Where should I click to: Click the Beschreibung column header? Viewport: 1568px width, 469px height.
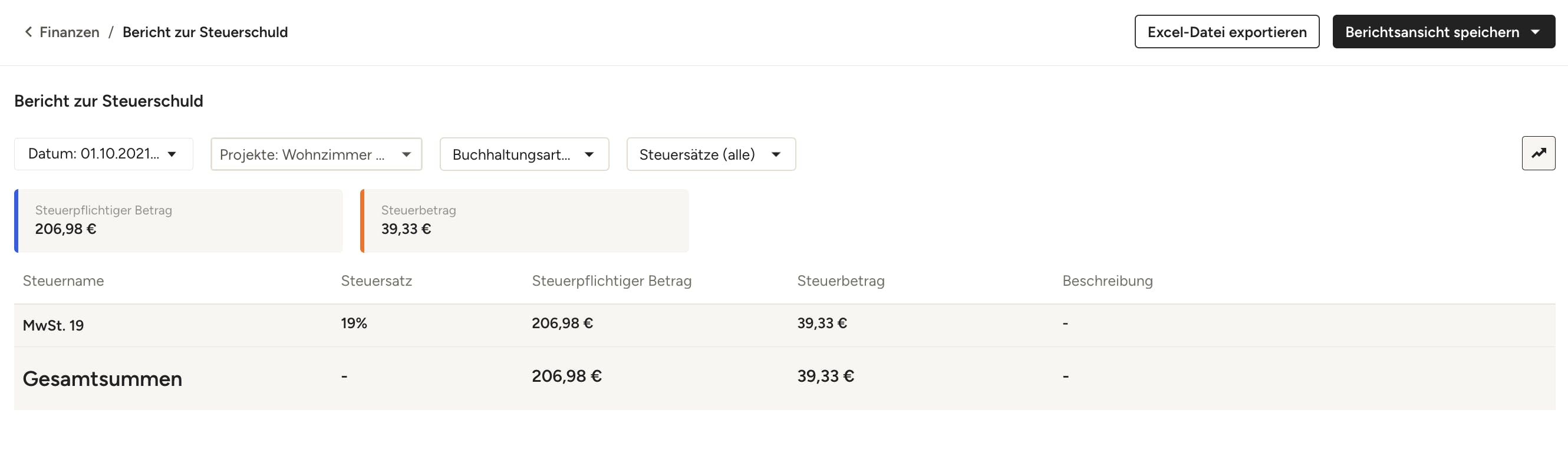(x=1106, y=281)
